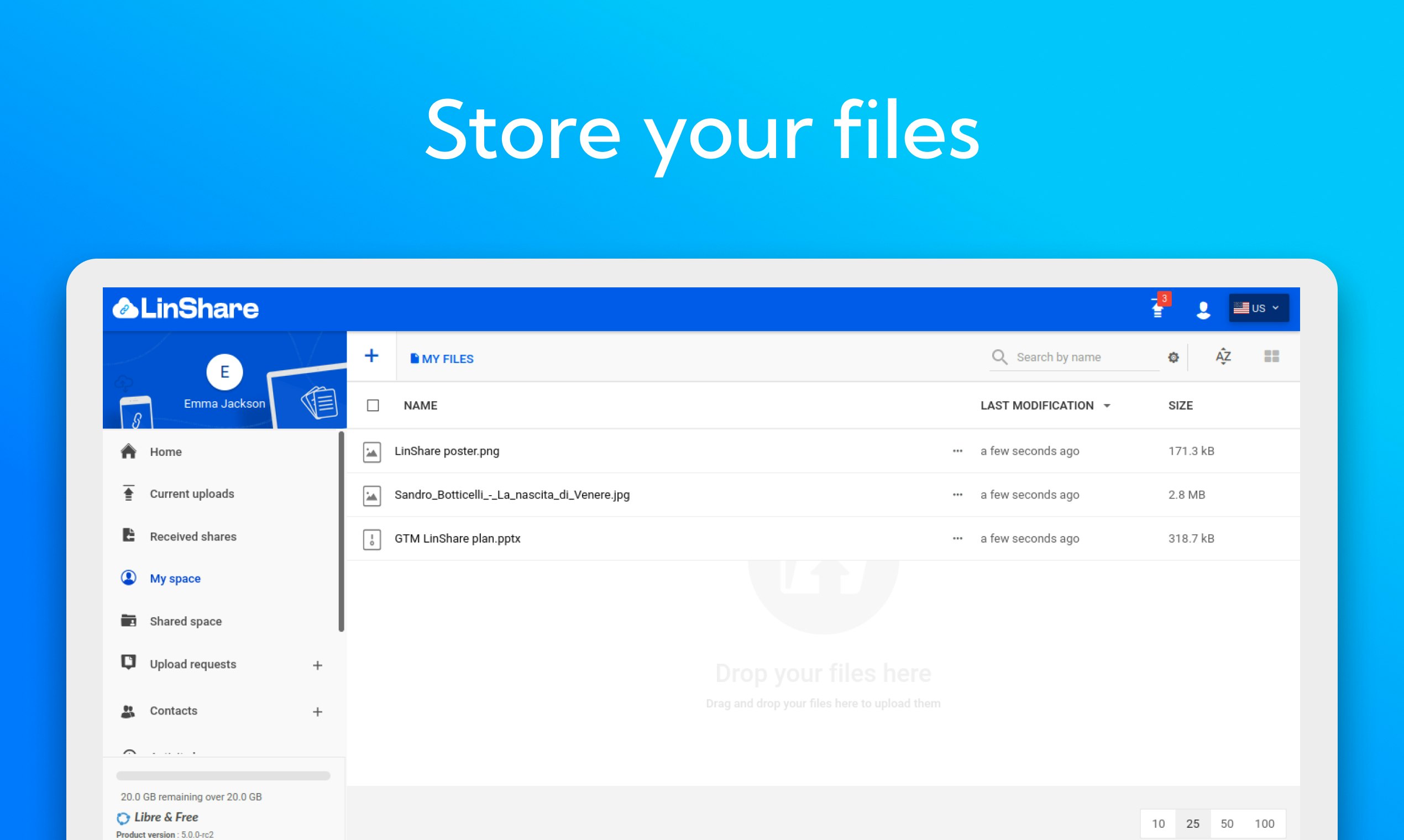Click the A-Z sort icon
Screen dimensions: 1404x840
point(1223,356)
